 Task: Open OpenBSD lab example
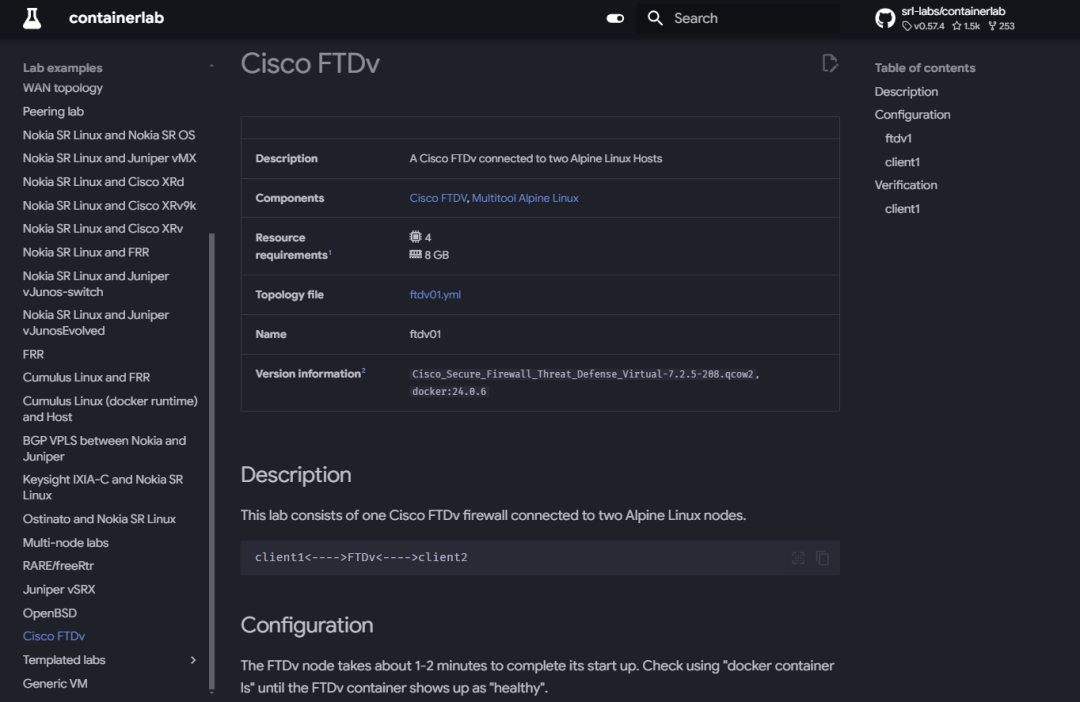coord(50,613)
